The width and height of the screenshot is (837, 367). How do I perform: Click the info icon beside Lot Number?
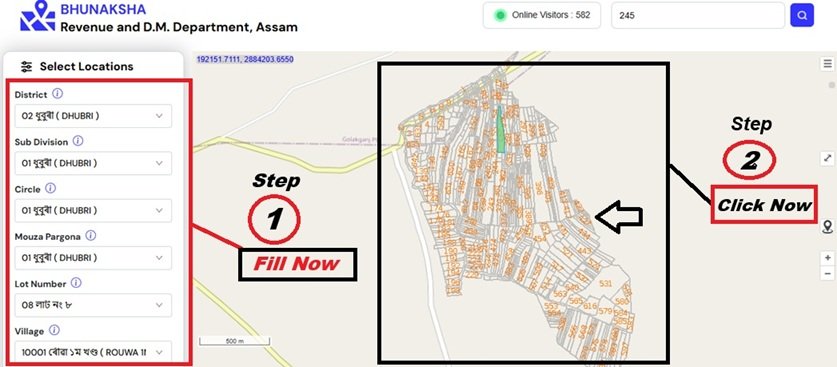point(76,283)
